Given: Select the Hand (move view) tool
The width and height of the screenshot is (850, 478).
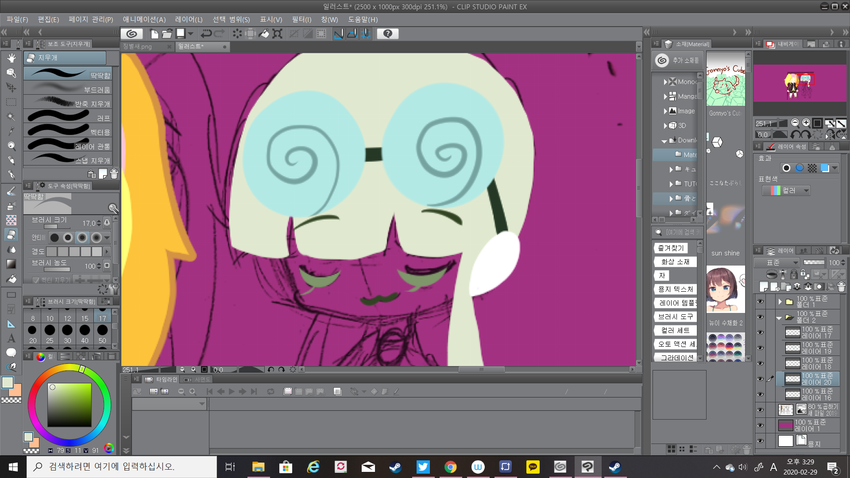Looking at the screenshot, I should tap(11, 58).
